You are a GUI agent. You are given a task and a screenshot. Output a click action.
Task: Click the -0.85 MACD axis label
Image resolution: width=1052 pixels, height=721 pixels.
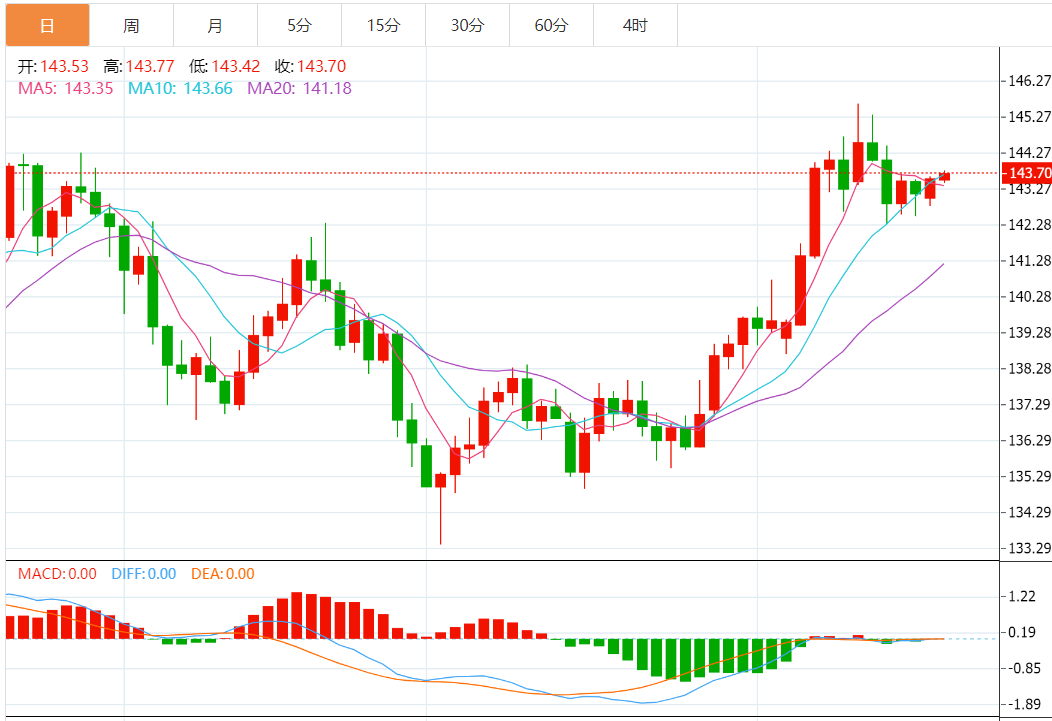[x=1022, y=669]
